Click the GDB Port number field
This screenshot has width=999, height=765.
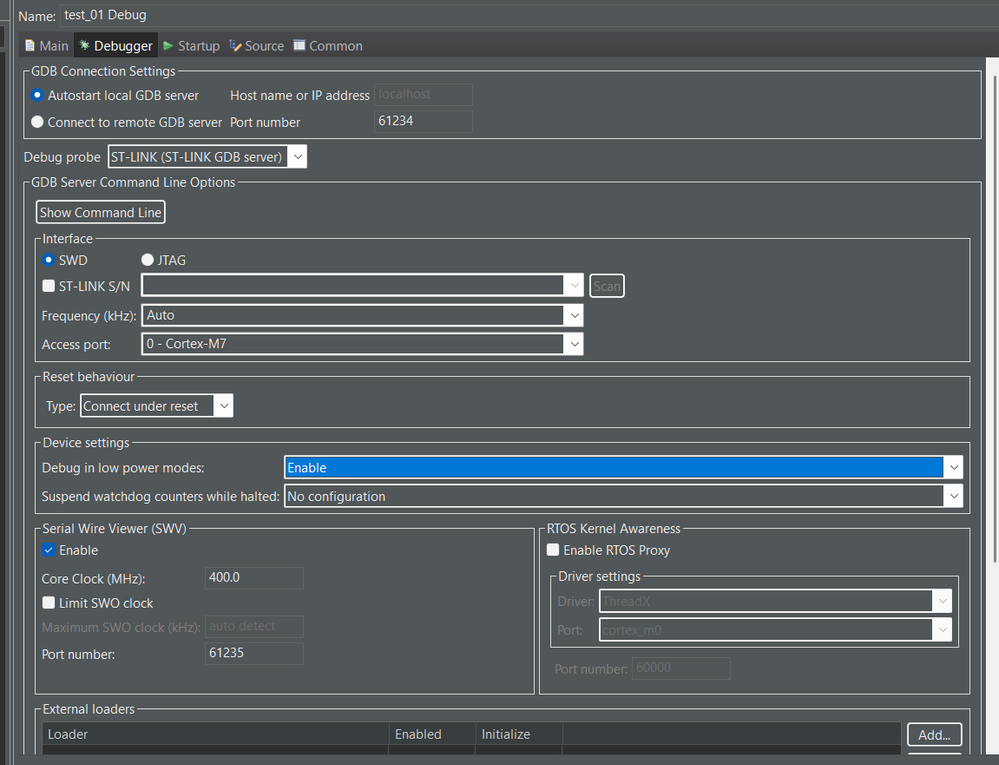pyautogui.click(x=423, y=121)
